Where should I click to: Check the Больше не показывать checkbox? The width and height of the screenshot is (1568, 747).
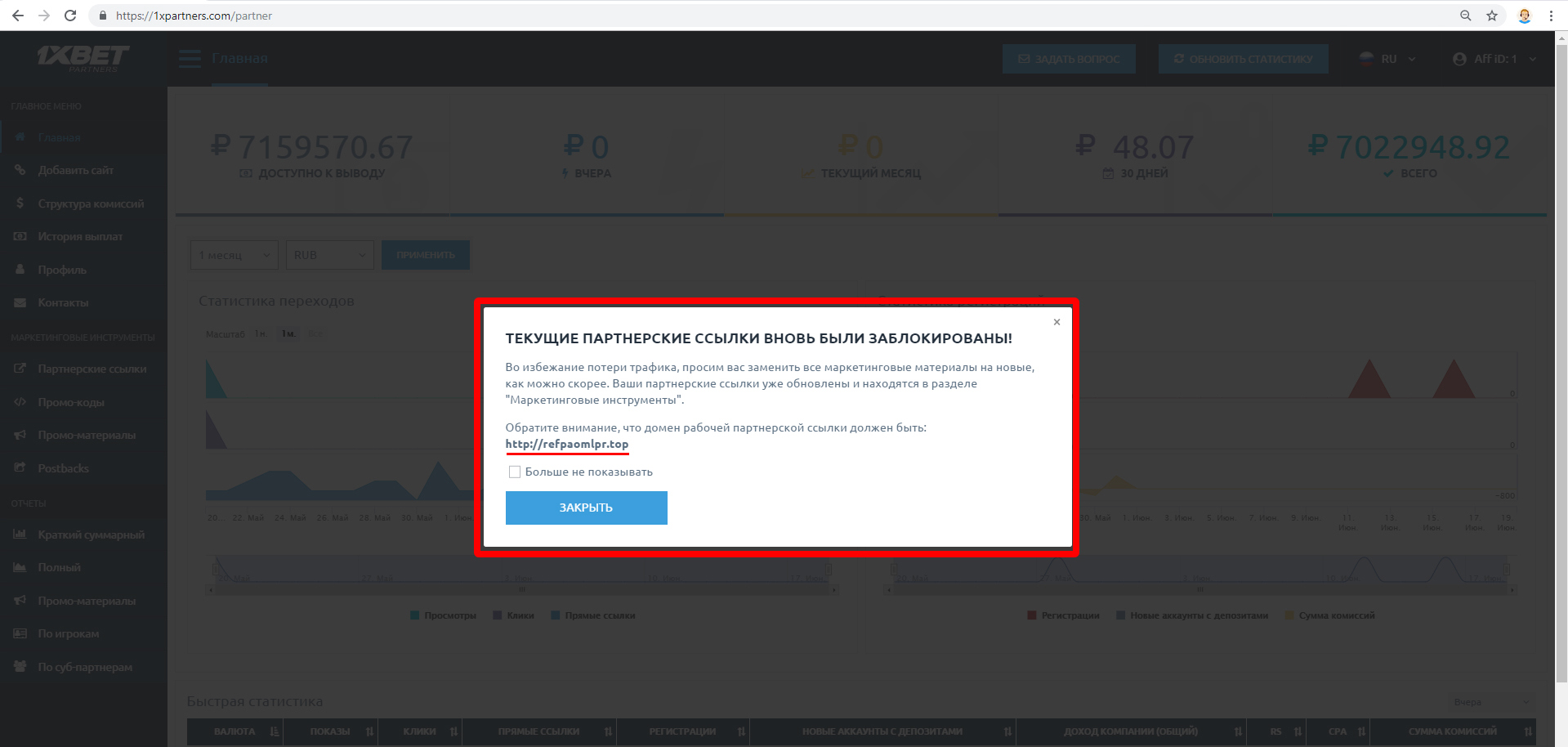click(515, 472)
